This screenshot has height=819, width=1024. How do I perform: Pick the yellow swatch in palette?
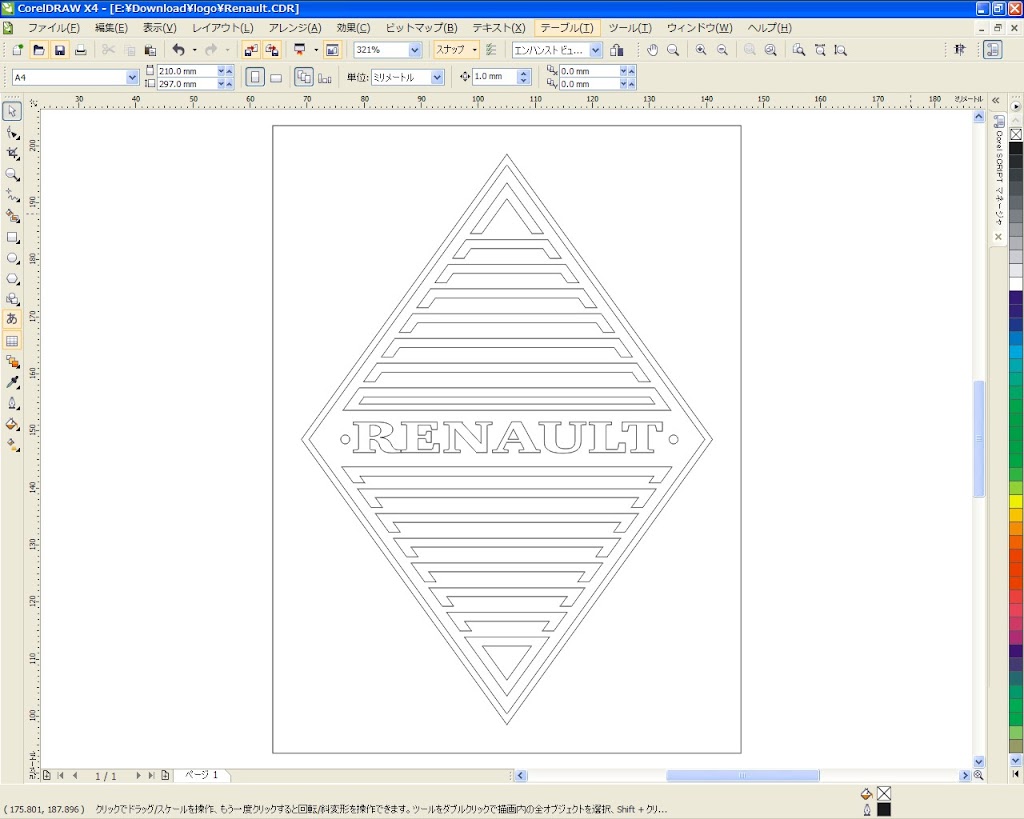pos(1016,501)
